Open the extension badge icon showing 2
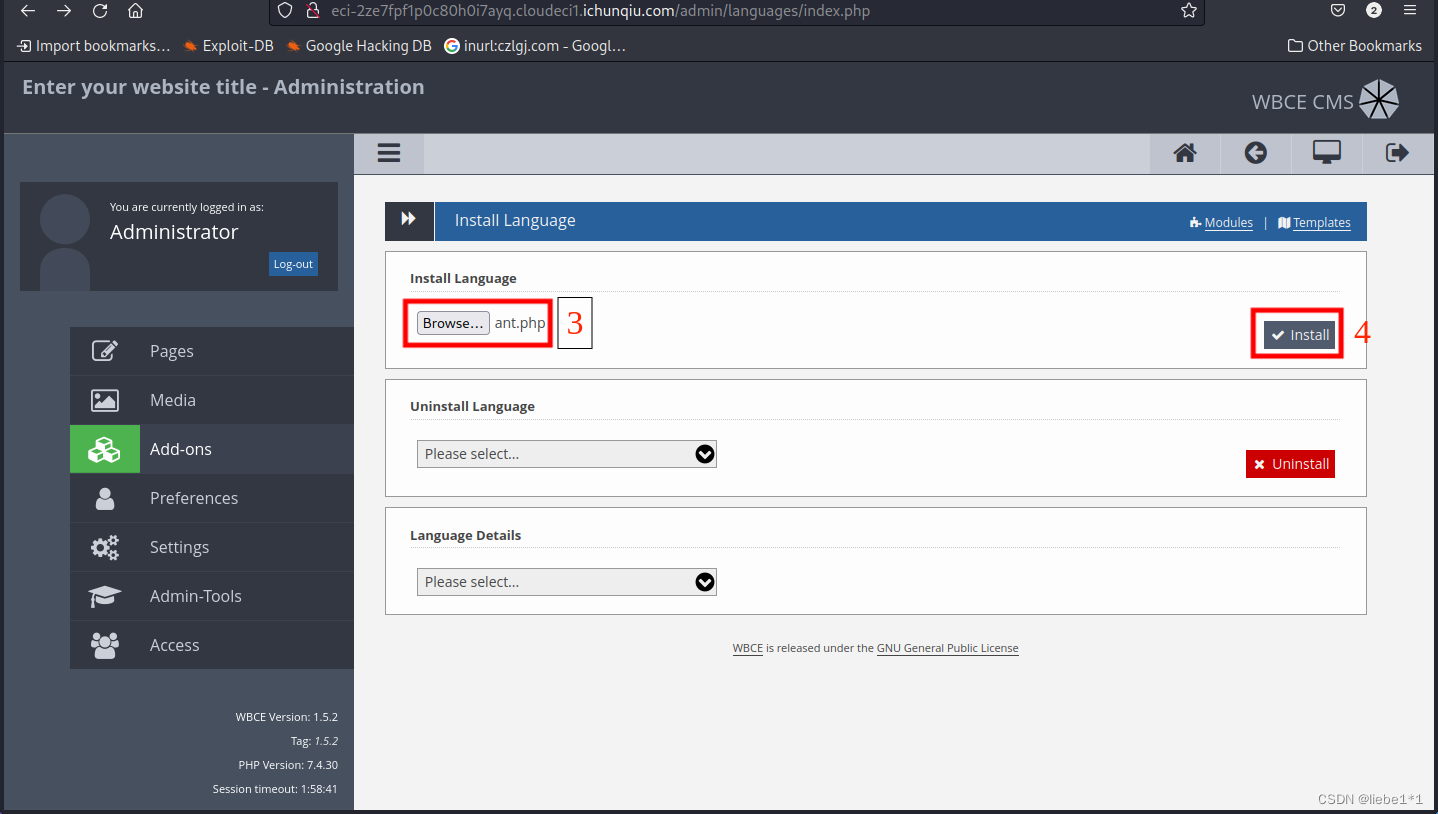The image size is (1438, 814). tap(1374, 11)
